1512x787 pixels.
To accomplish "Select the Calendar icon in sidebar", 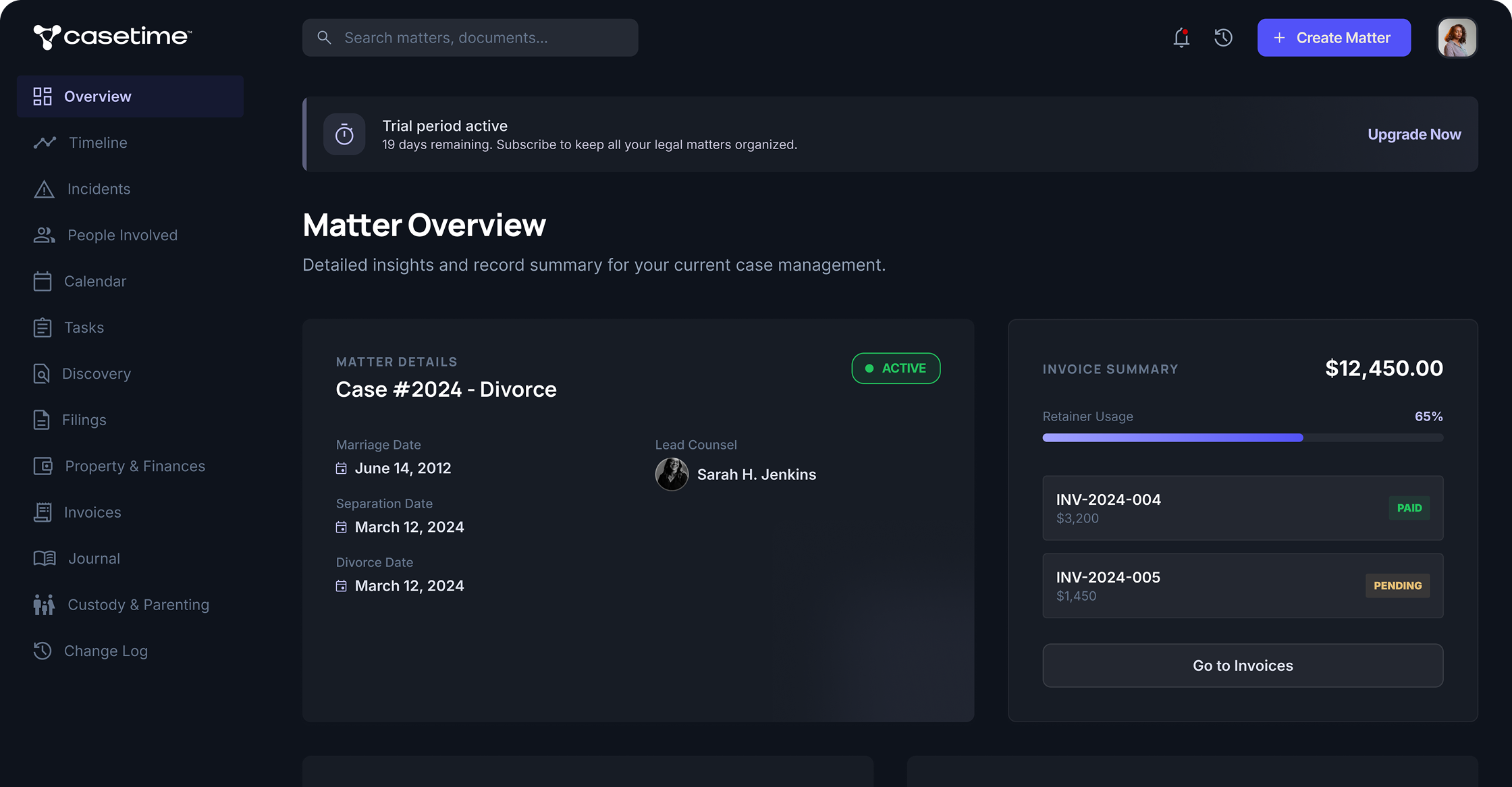I will point(43,281).
